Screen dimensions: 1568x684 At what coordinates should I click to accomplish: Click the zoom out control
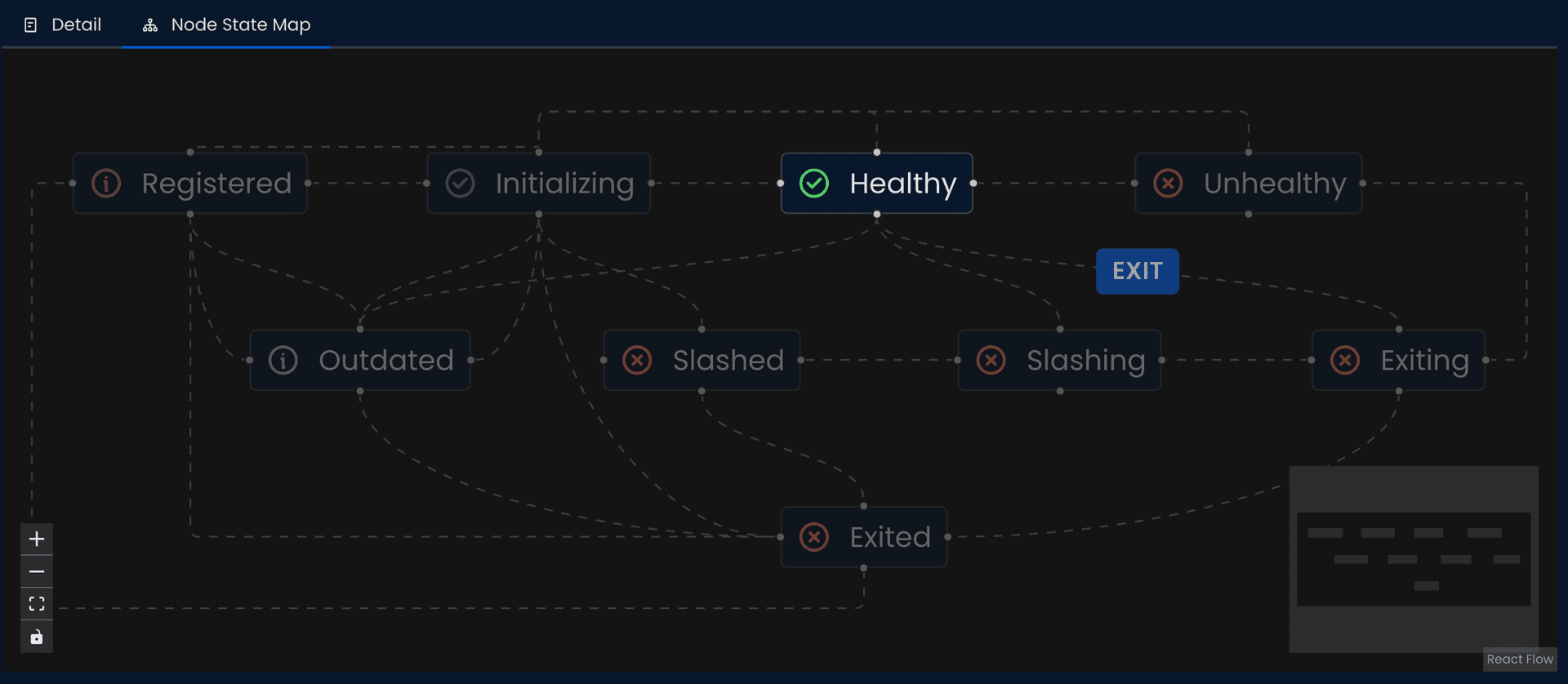point(36,571)
